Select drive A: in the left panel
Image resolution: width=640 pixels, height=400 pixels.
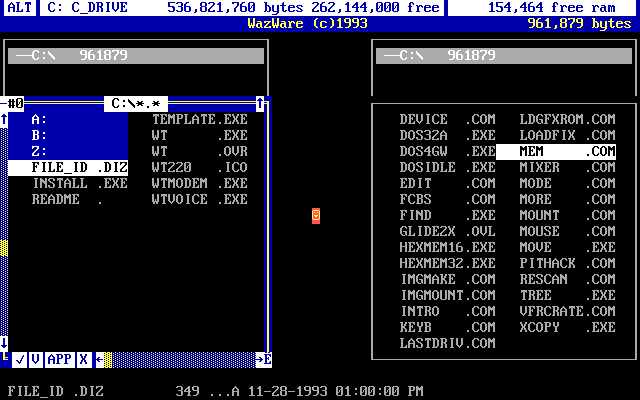tap(40, 119)
